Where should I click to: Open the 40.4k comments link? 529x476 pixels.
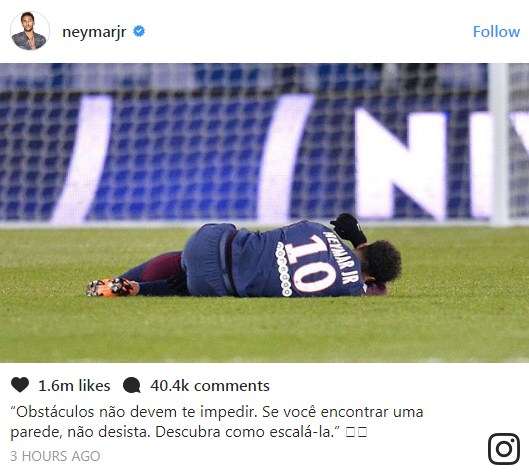click(210, 386)
